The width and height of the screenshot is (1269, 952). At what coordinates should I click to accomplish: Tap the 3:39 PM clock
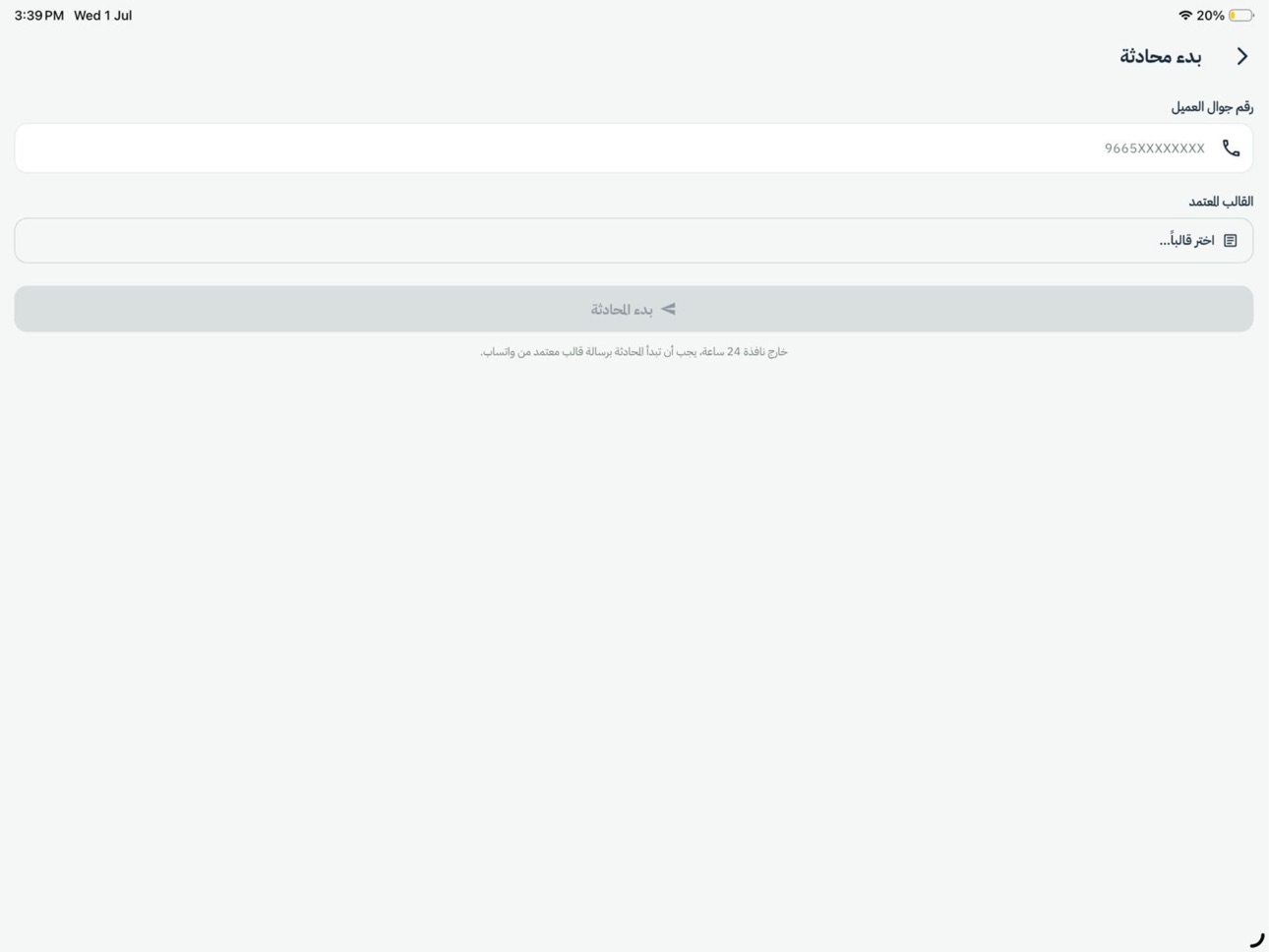tap(39, 16)
